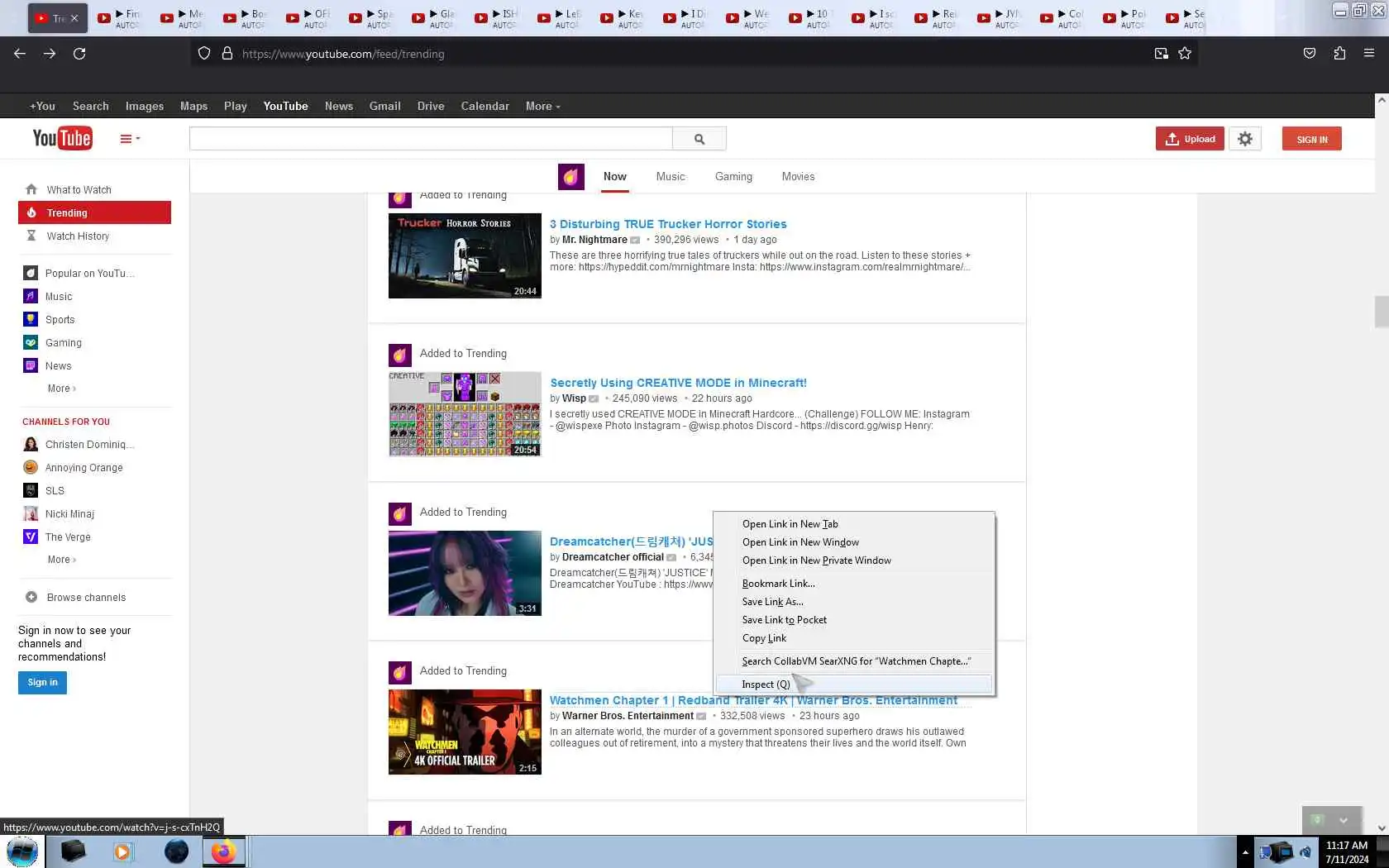
Task: Choose Search CollabVM SearXNG menu entry
Action: click(854, 661)
